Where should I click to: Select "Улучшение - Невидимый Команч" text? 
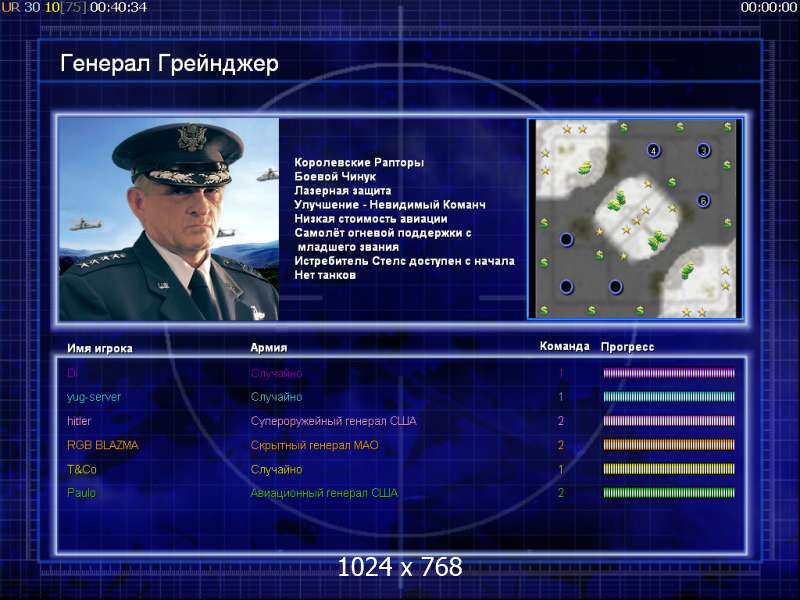click(390, 205)
